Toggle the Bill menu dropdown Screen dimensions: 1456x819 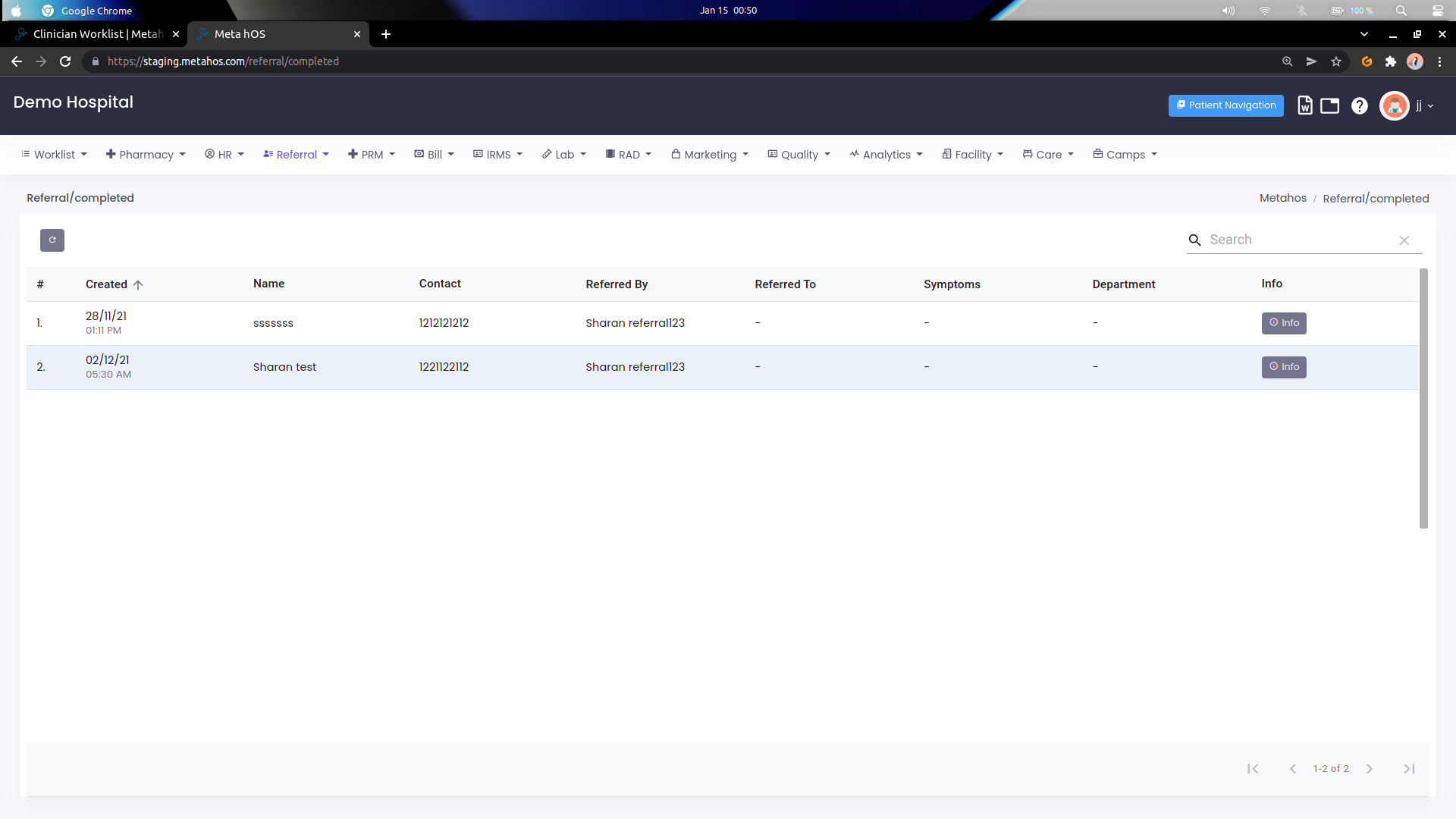(435, 155)
